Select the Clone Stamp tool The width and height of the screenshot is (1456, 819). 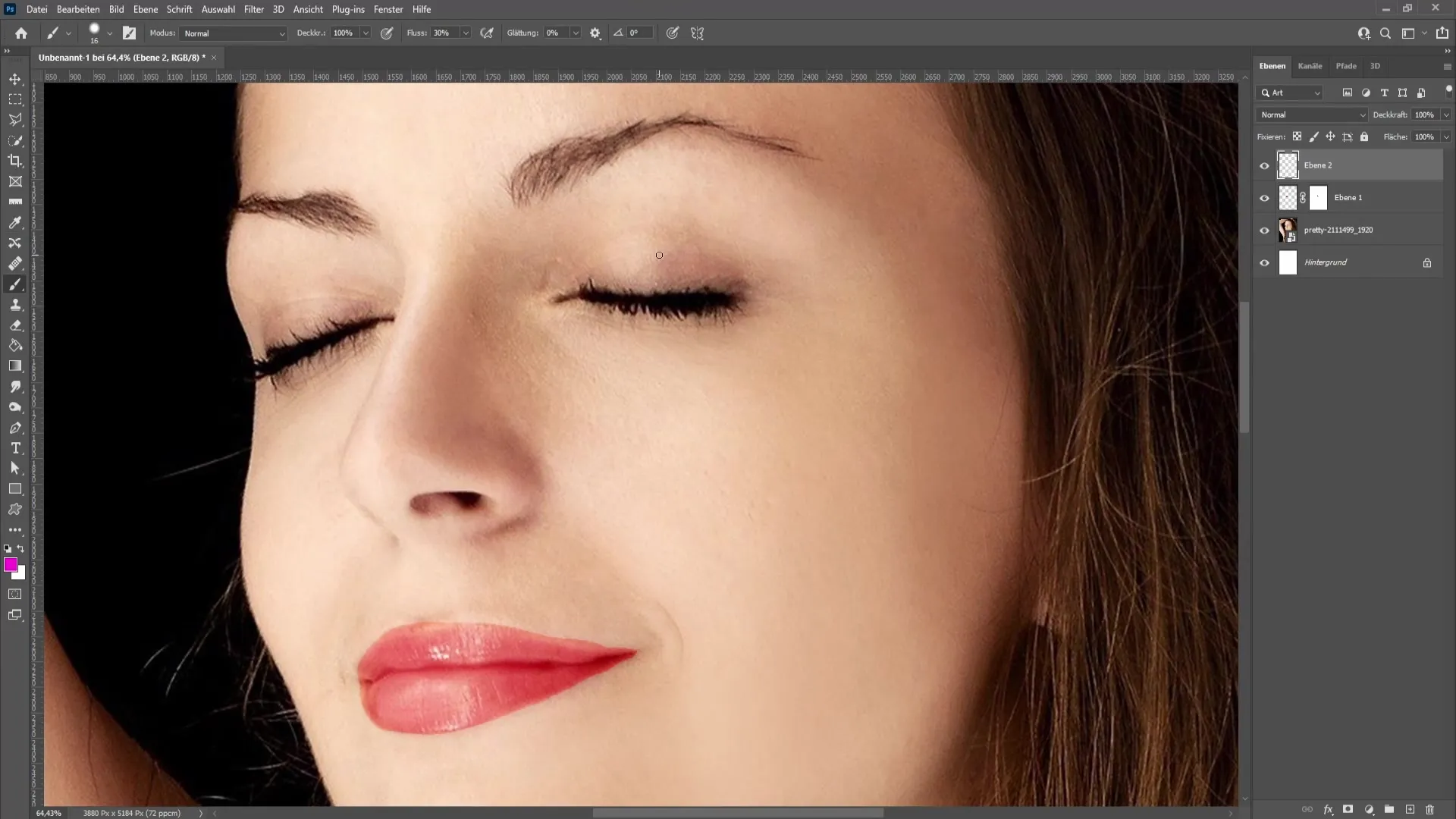[15, 303]
